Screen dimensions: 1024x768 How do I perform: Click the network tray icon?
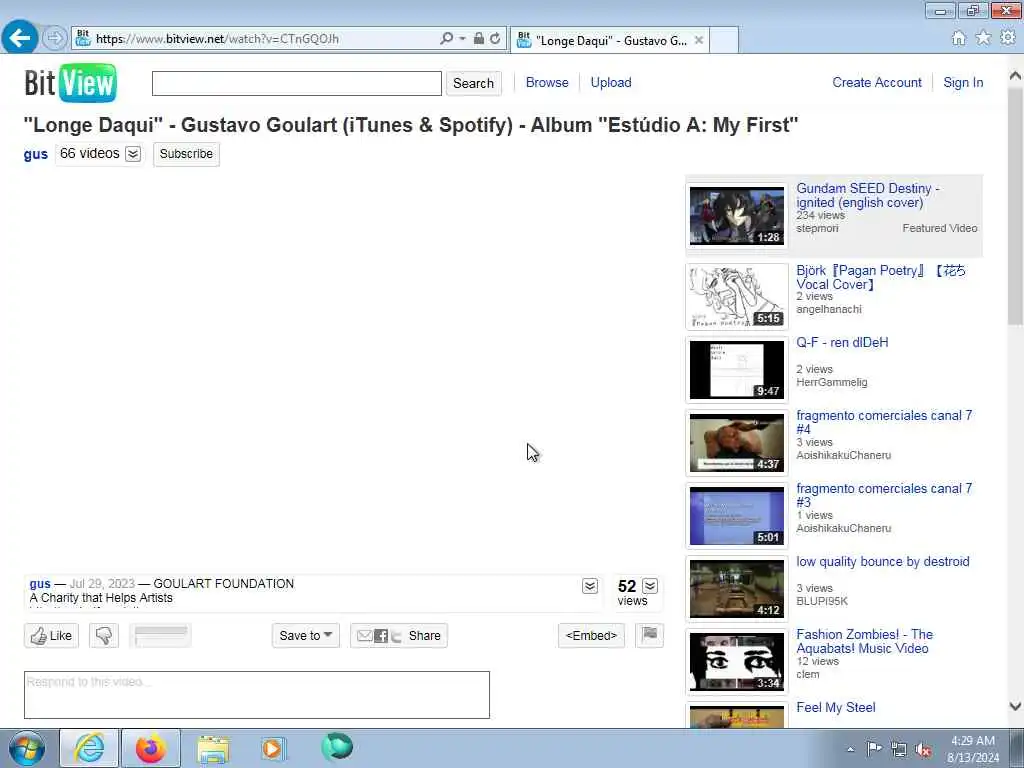click(899, 749)
